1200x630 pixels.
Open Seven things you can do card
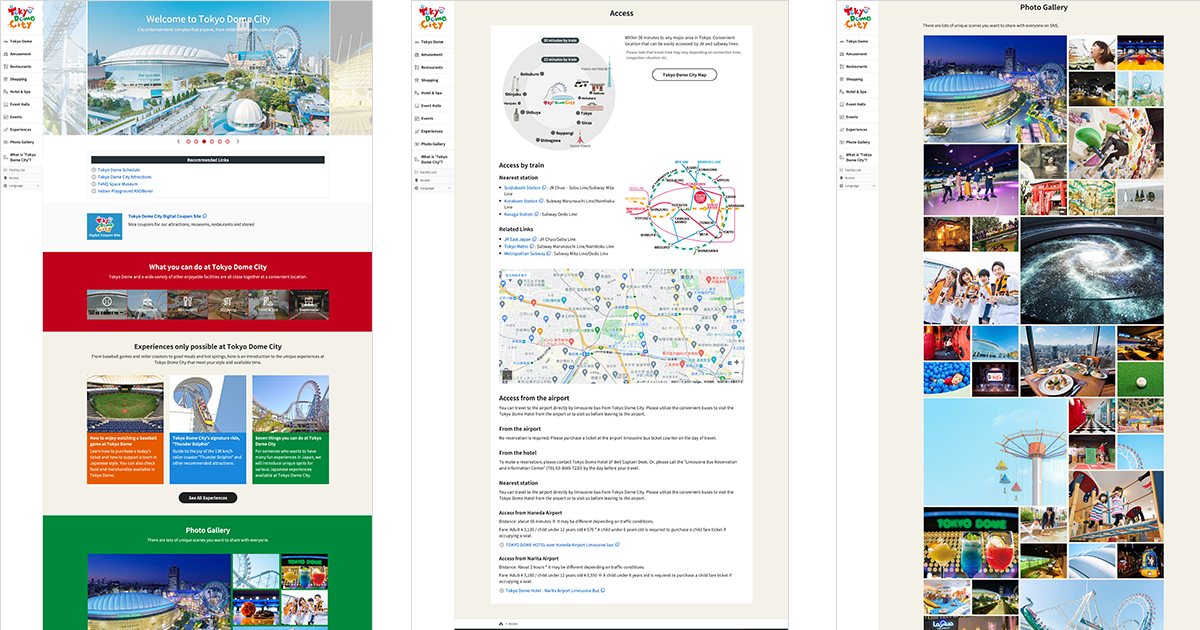click(291, 430)
